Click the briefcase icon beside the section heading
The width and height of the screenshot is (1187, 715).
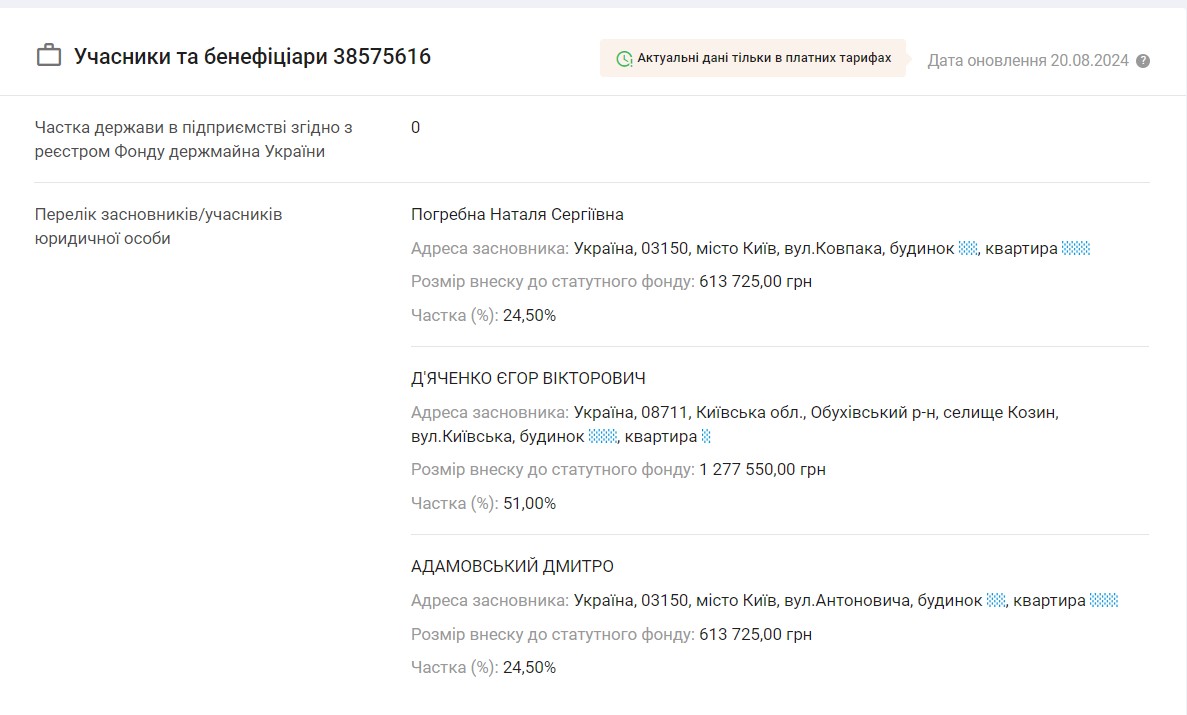[49, 56]
